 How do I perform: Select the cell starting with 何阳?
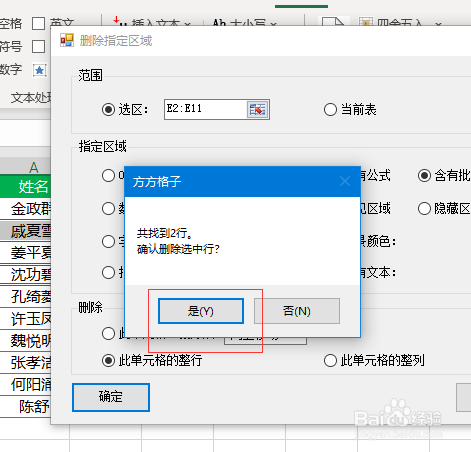(25, 384)
